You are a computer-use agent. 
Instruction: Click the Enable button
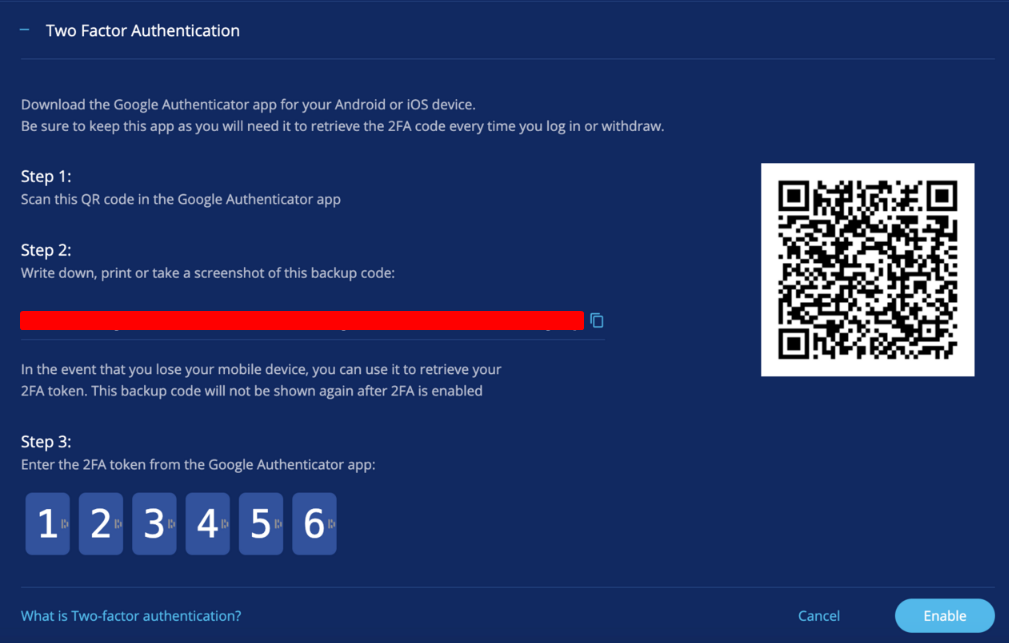tap(944, 615)
